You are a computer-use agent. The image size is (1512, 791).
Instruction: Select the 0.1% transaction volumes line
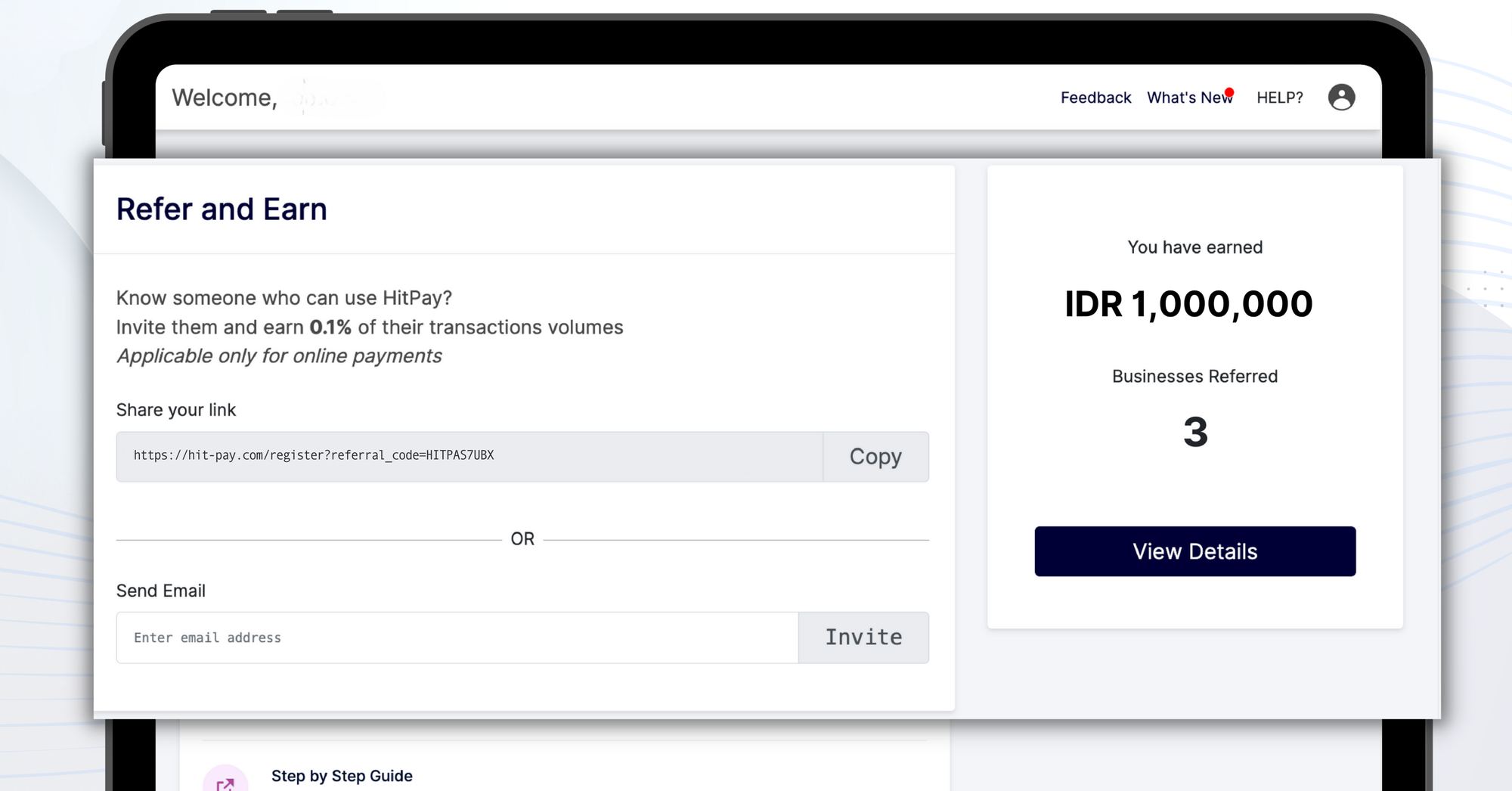pyautogui.click(x=370, y=327)
